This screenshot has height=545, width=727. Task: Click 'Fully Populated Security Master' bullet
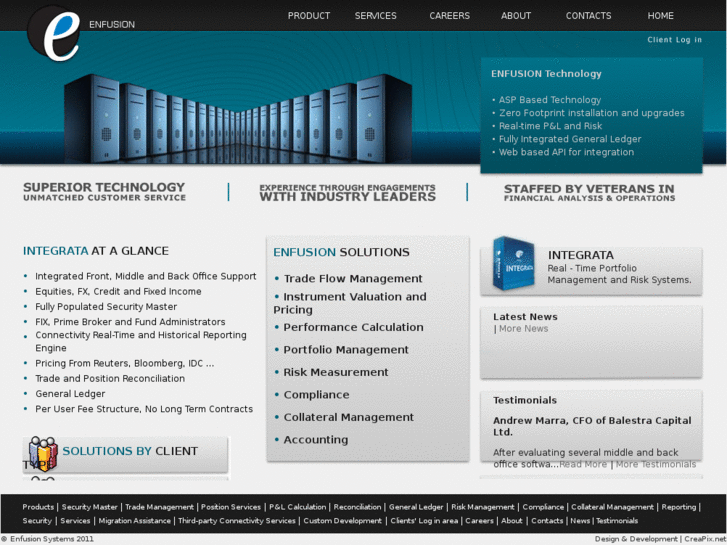pos(106,307)
